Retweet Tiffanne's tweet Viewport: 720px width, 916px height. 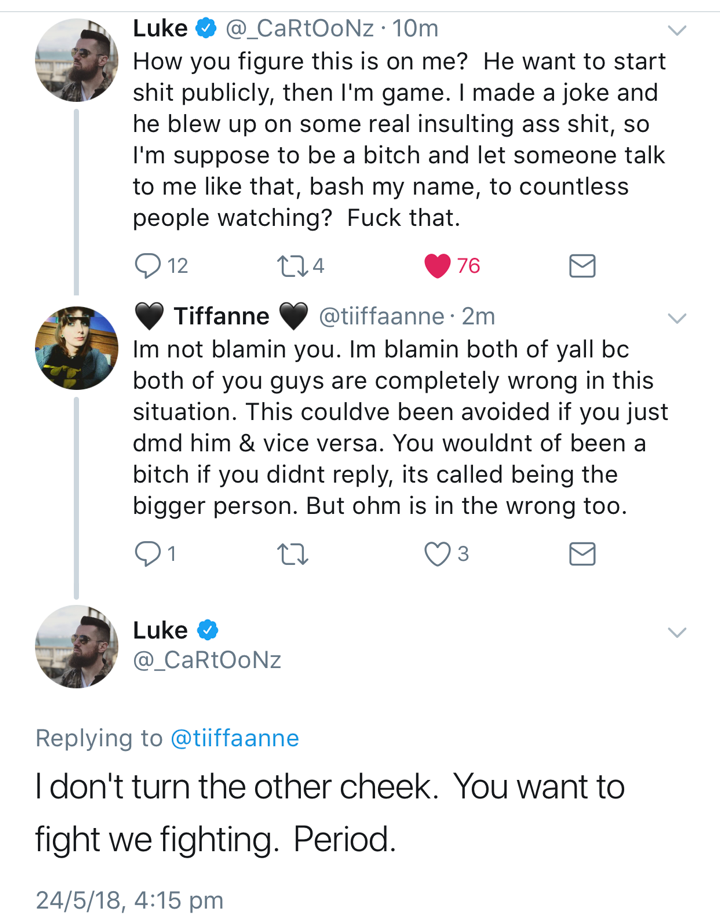click(292, 554)
